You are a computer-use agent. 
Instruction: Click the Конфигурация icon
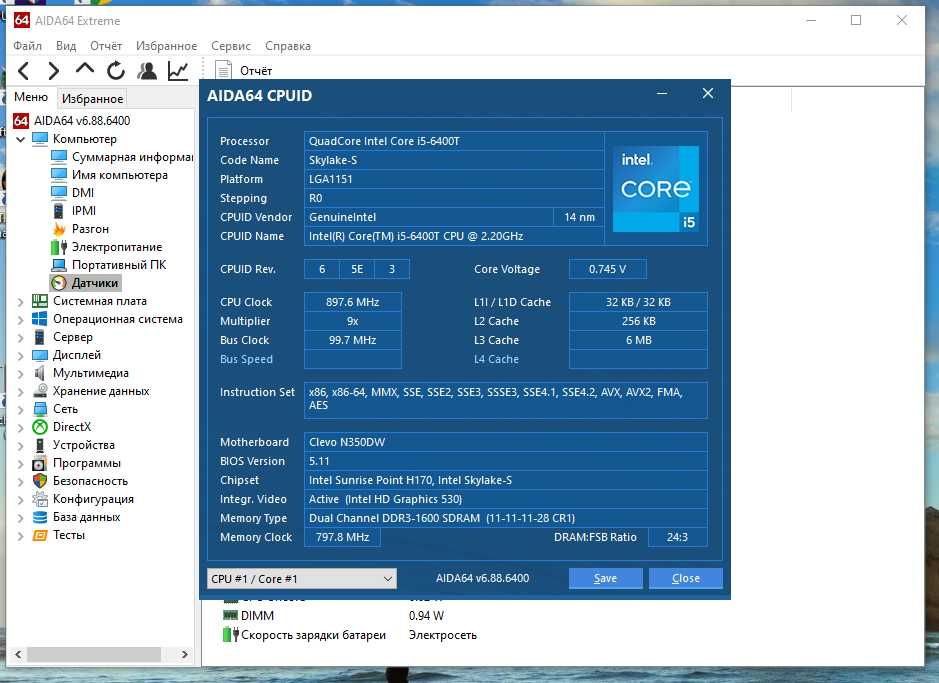(x=40, y=499)
